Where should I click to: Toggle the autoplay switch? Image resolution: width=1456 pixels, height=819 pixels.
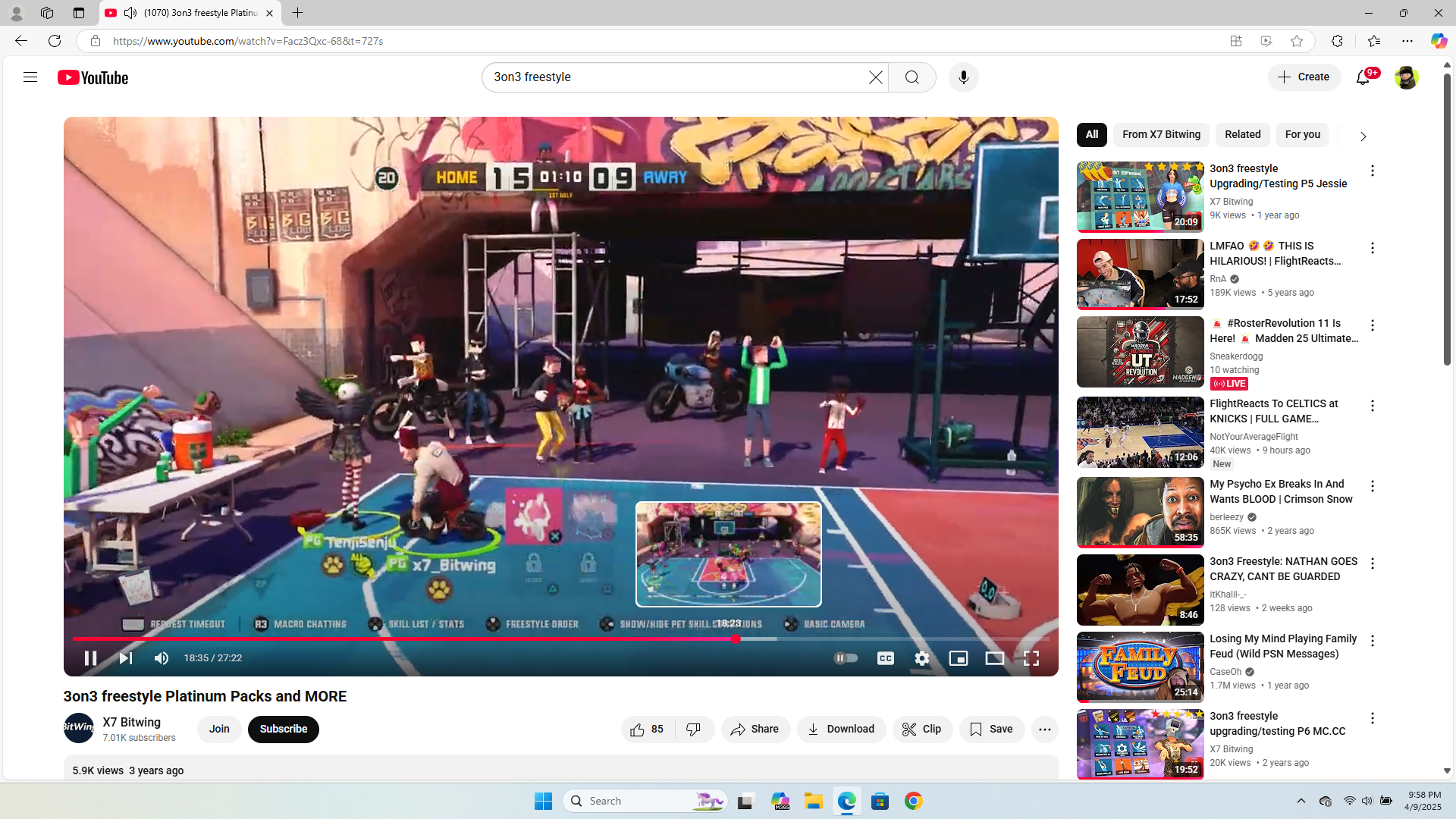click(846, 658)
